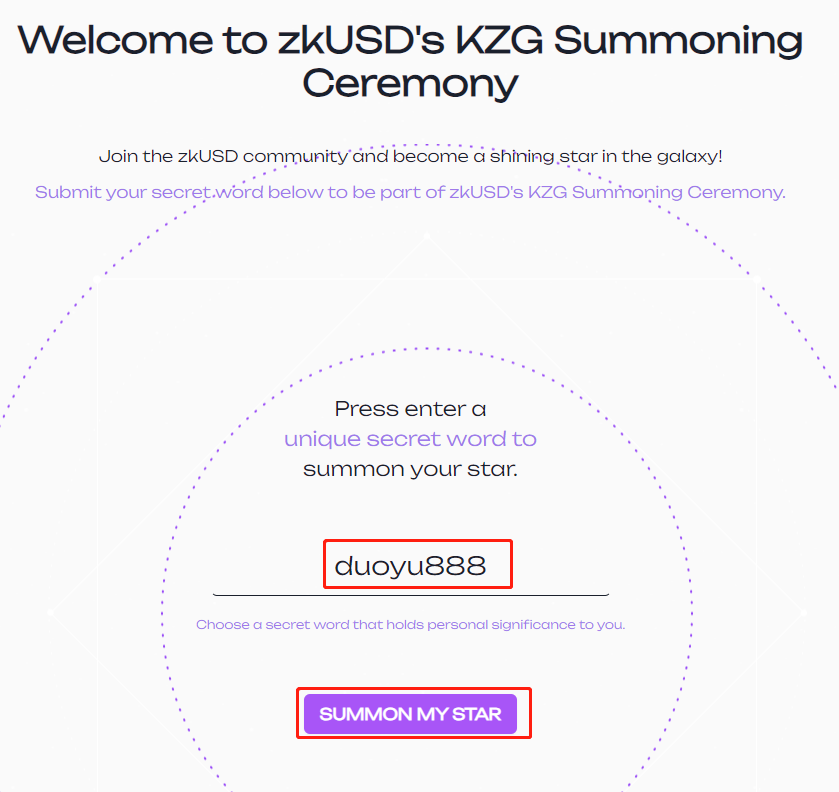Click the purple "unique secret word to" text
This screenshot has width=839, height=792.
(410, 439)
